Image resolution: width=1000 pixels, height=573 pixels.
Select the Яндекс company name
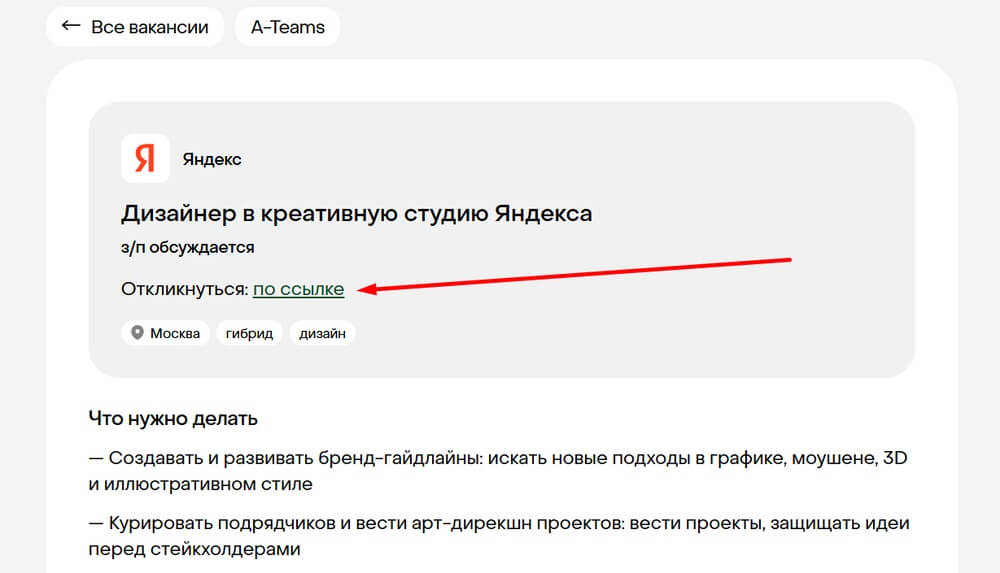tap(212, 160)
